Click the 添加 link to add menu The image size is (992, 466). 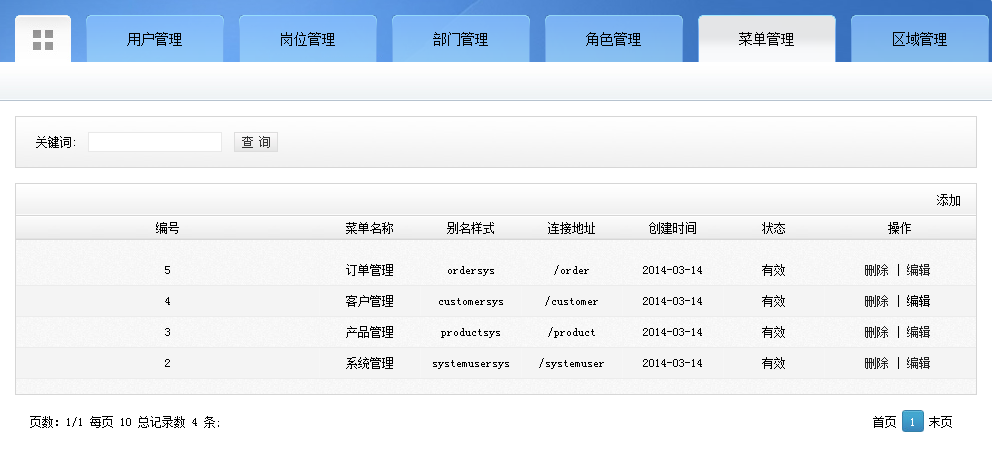948,201
